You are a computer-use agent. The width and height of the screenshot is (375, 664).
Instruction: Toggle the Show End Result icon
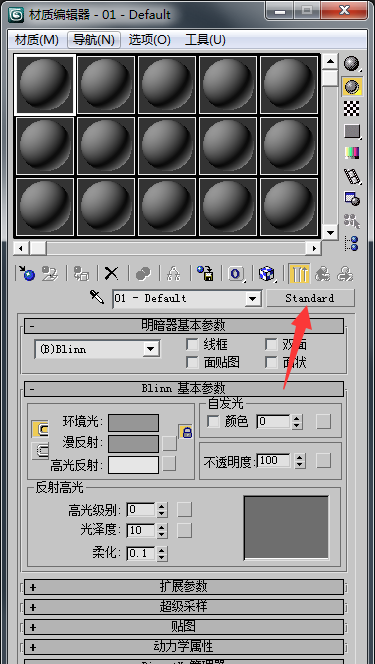click(x=299, y=274)
